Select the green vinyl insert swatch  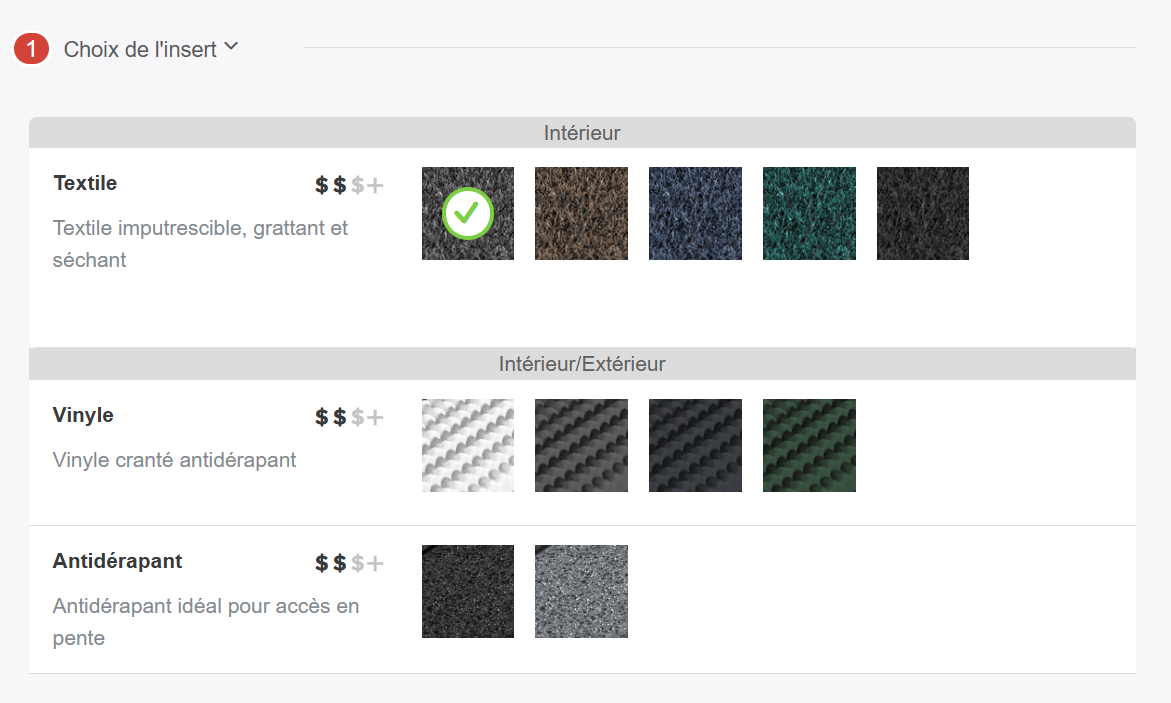point(809,445)
